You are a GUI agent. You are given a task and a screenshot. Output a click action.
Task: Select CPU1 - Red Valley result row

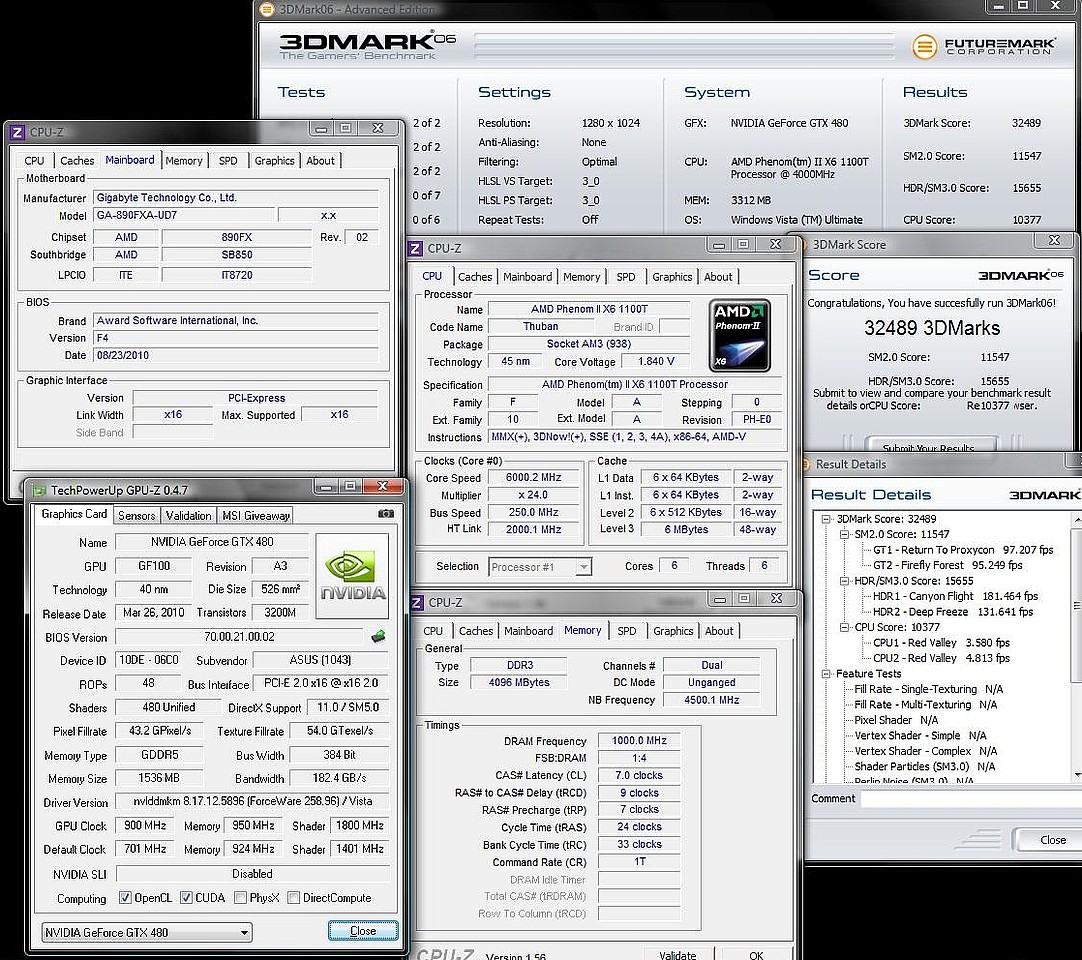pos(941,643)
